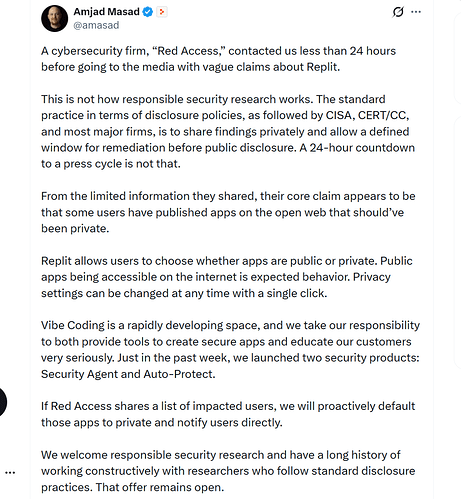This screenshot has width=461, height=499.
Task: Click the Vibe Coding paragraph
Action: 230,349
